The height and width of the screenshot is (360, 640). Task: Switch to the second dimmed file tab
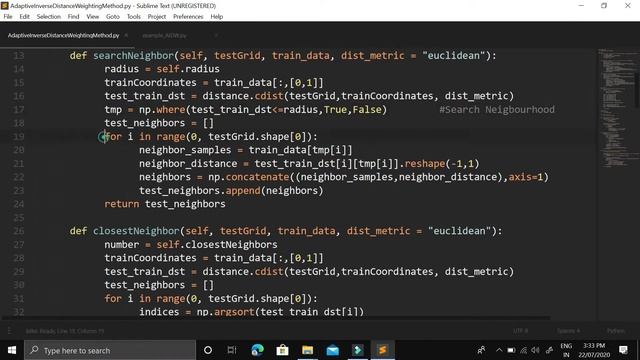click(x=164, y=36)
